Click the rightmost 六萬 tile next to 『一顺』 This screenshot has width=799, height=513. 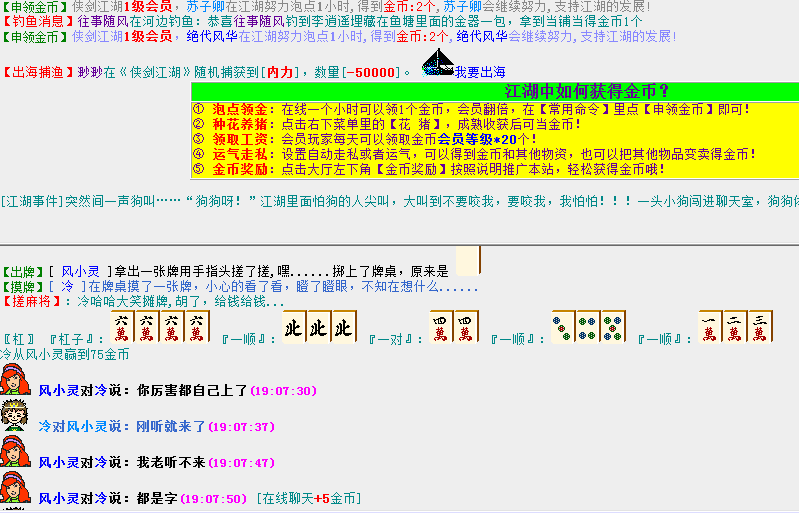[197, 326]
